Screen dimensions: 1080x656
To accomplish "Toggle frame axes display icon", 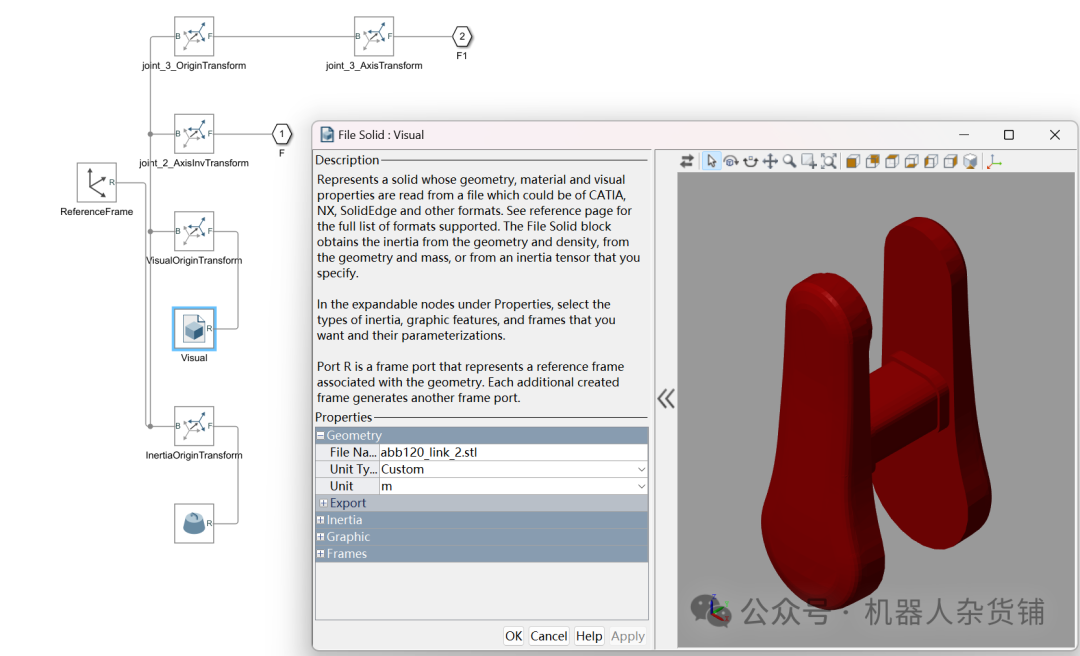I will coord(994,161).
